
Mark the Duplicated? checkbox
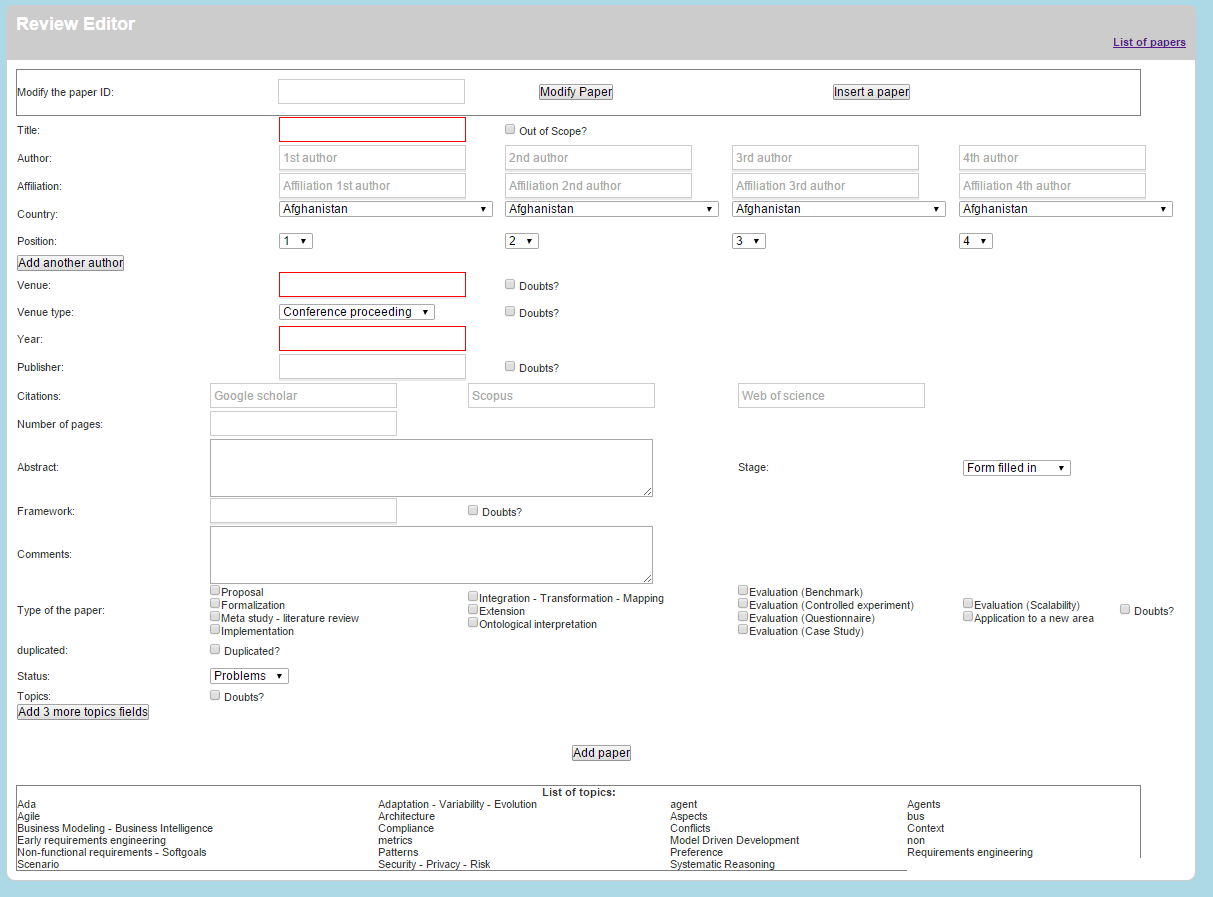coord(215,649)
